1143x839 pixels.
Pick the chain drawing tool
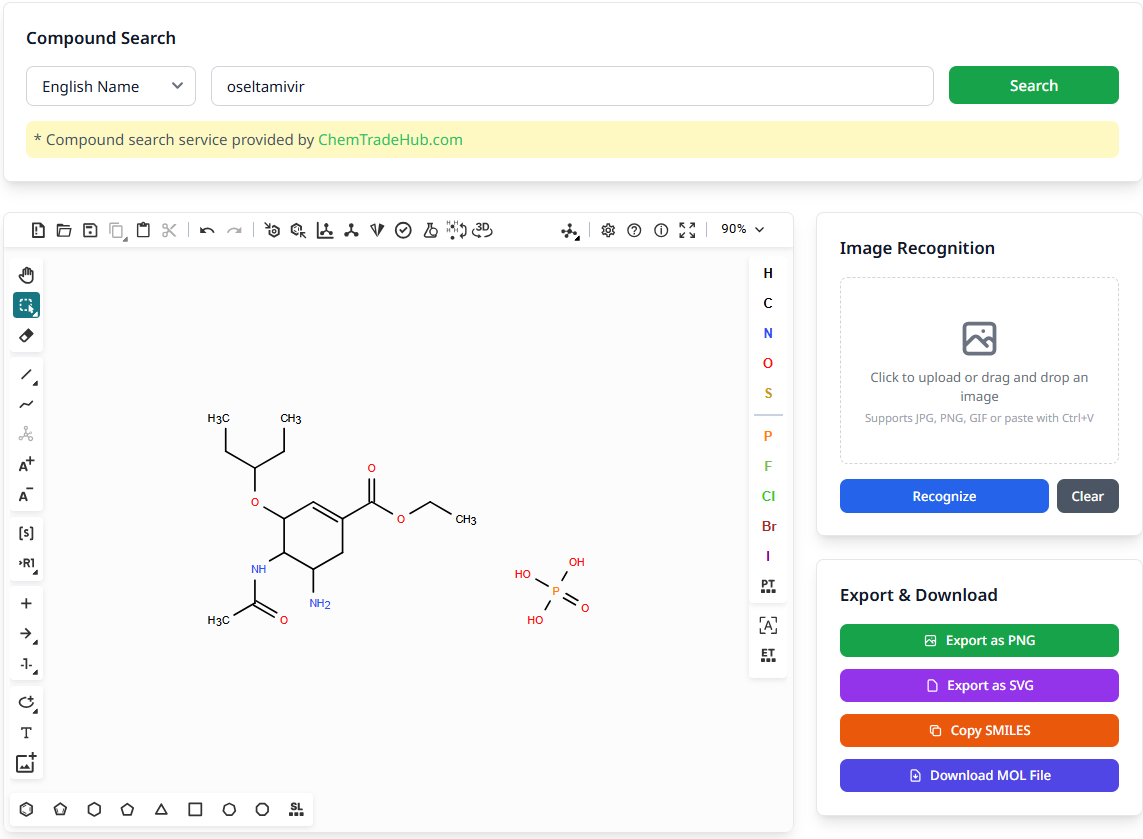(x=26, y=405)
